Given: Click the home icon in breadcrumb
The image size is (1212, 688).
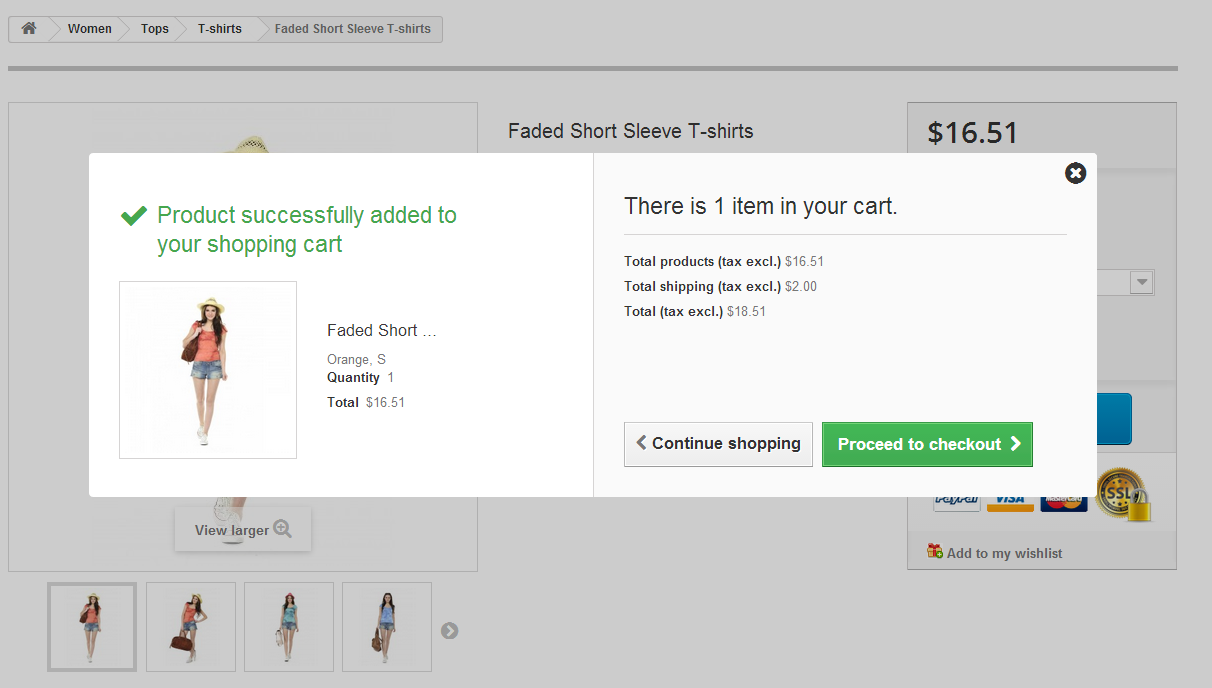Looking at the screenshot, I should 29,29.
